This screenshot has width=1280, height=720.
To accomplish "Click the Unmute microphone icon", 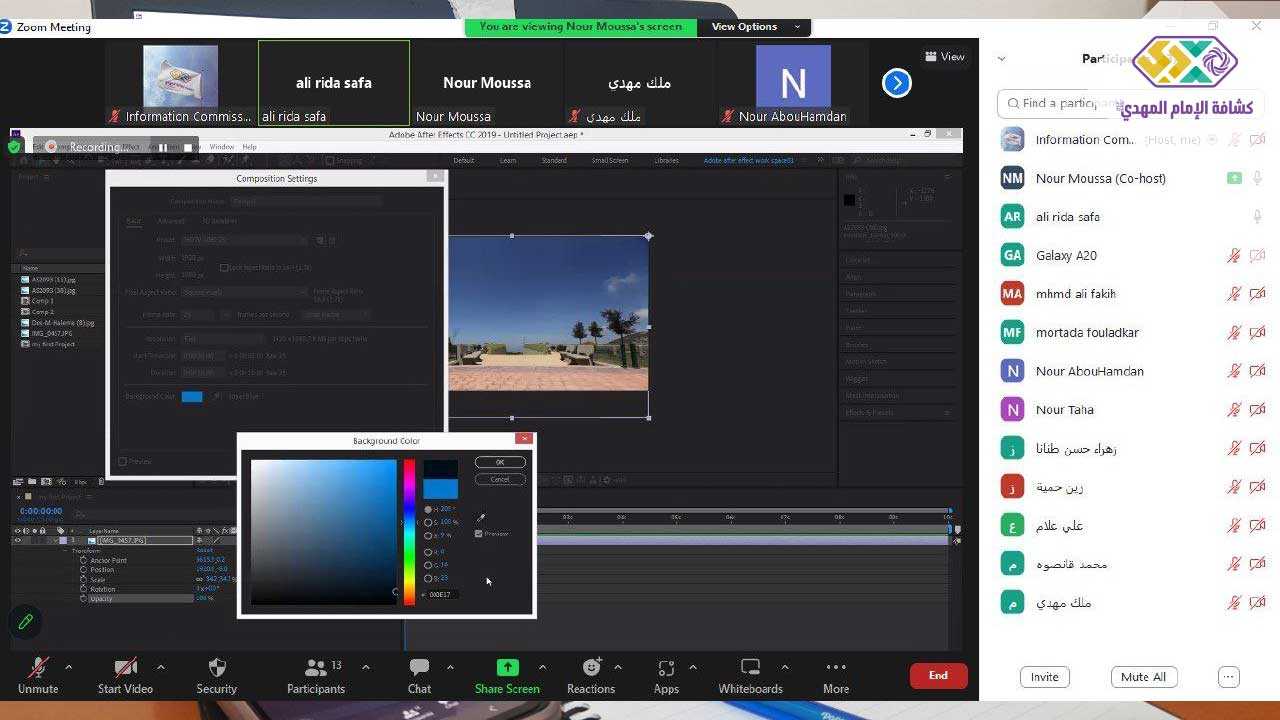I will click(38, 668).
